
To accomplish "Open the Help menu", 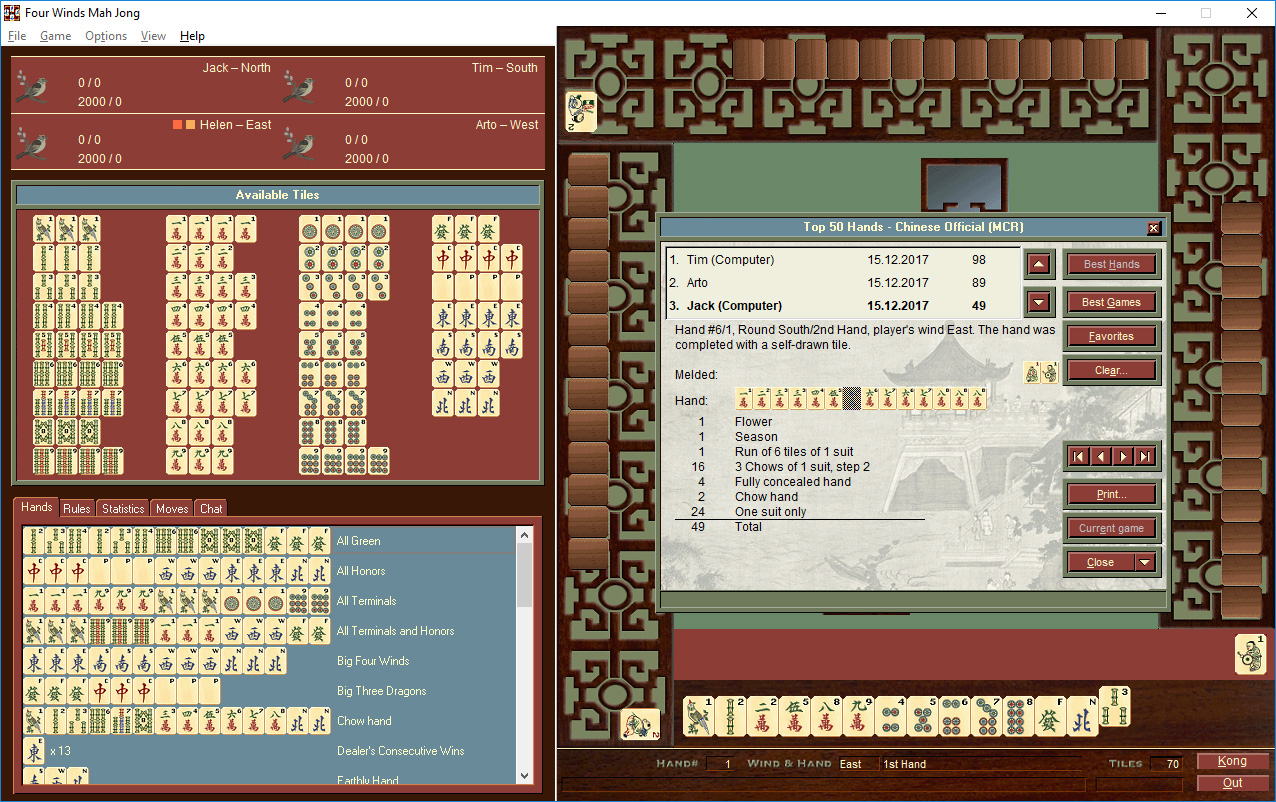I will pos(192,36).
